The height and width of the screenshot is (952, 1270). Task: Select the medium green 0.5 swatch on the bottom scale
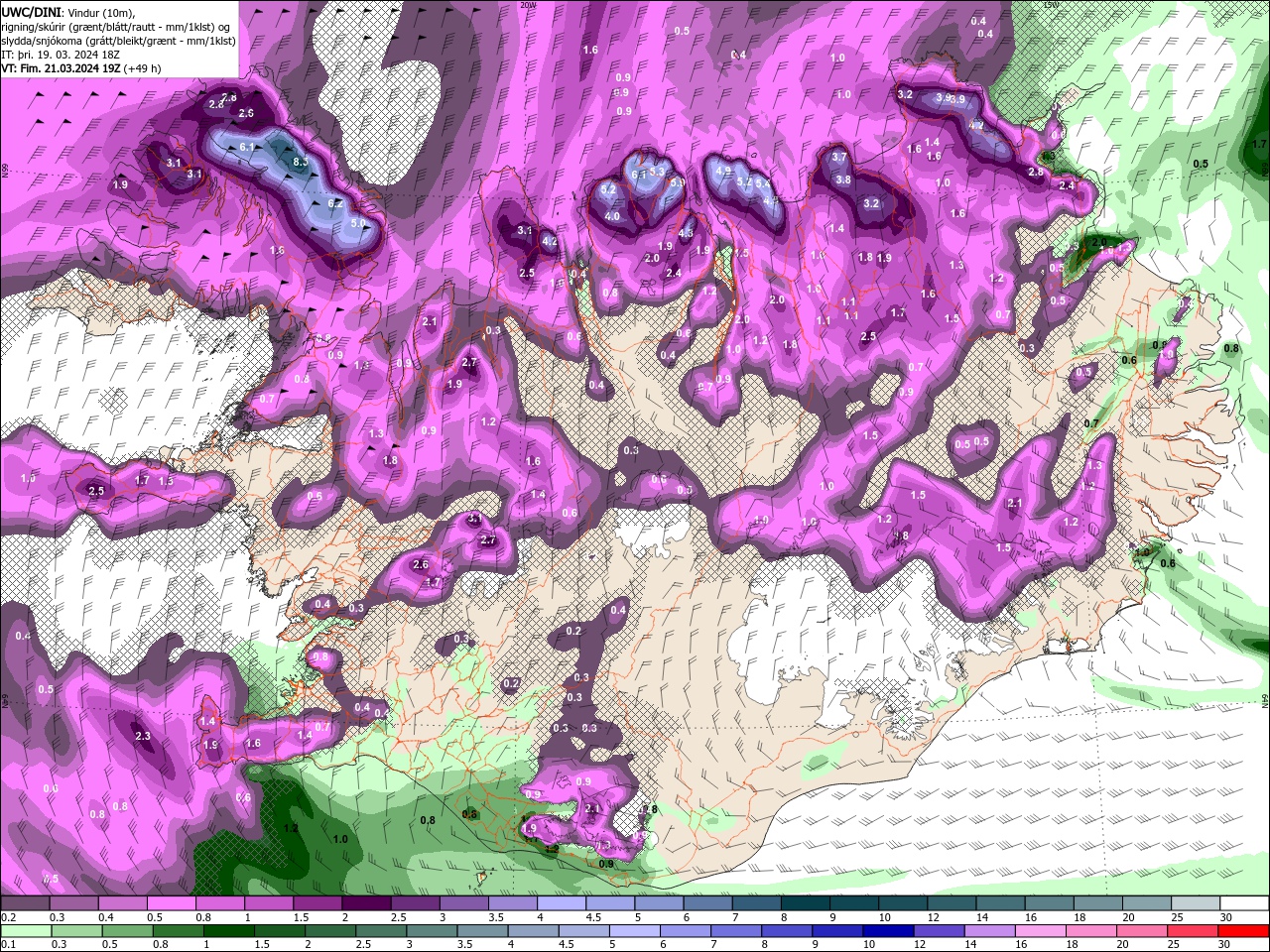tap(127, 931)
